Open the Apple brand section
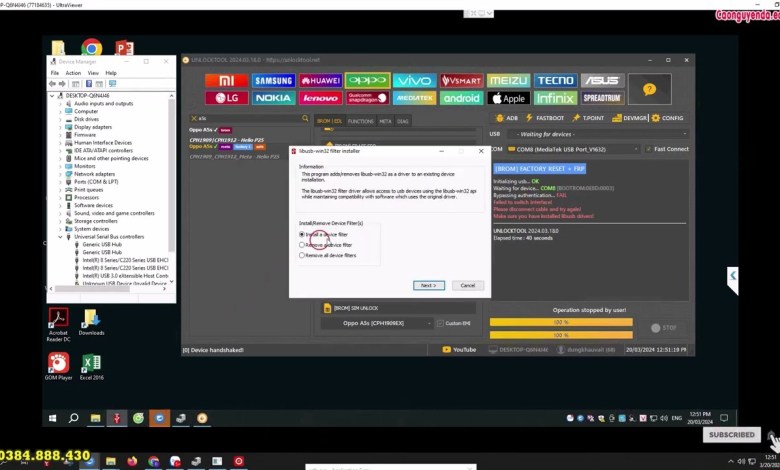The width and height of the screenshot is (780, 470). pos(508,98)
